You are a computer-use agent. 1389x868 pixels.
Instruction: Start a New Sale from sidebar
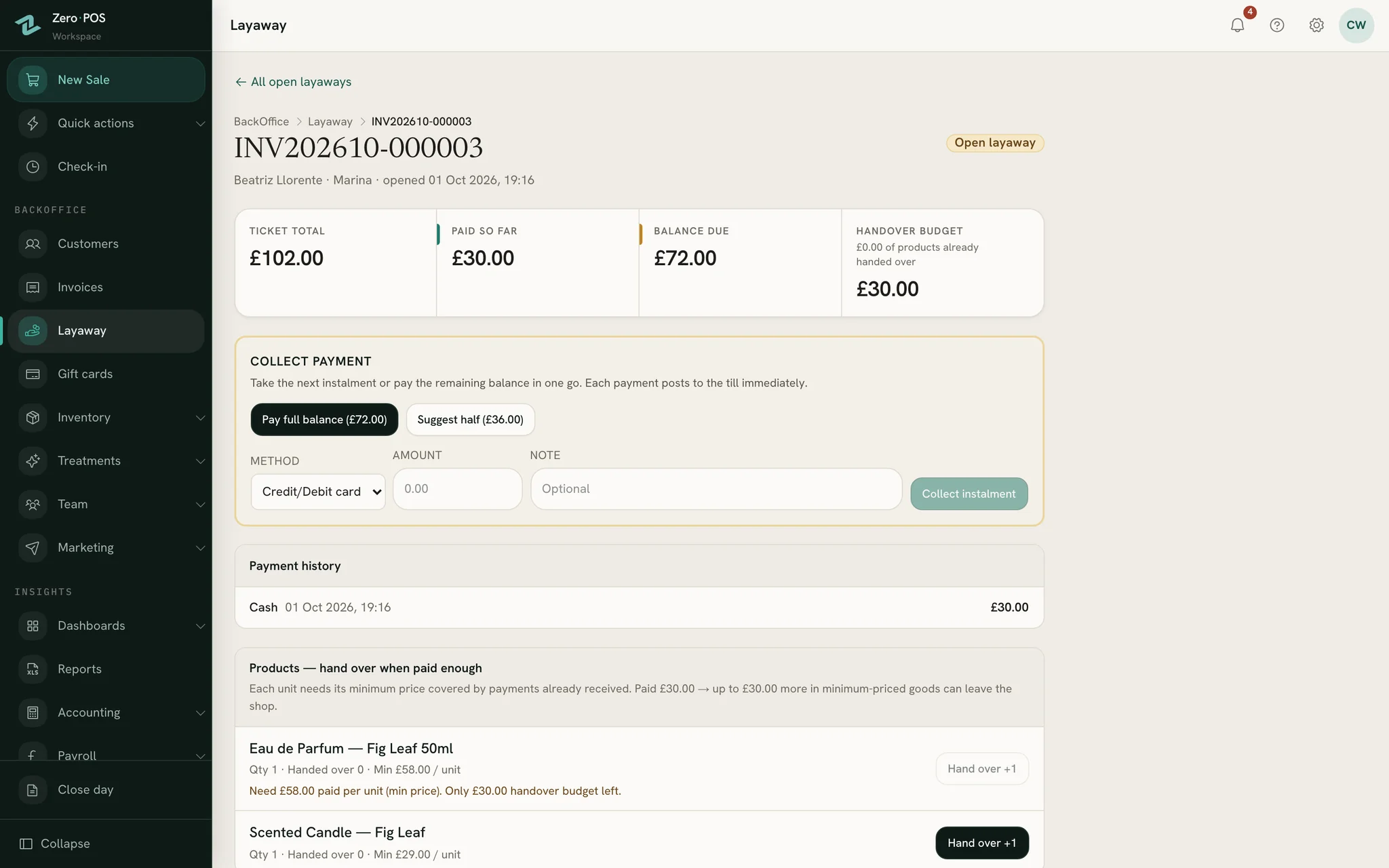(106, 80)
